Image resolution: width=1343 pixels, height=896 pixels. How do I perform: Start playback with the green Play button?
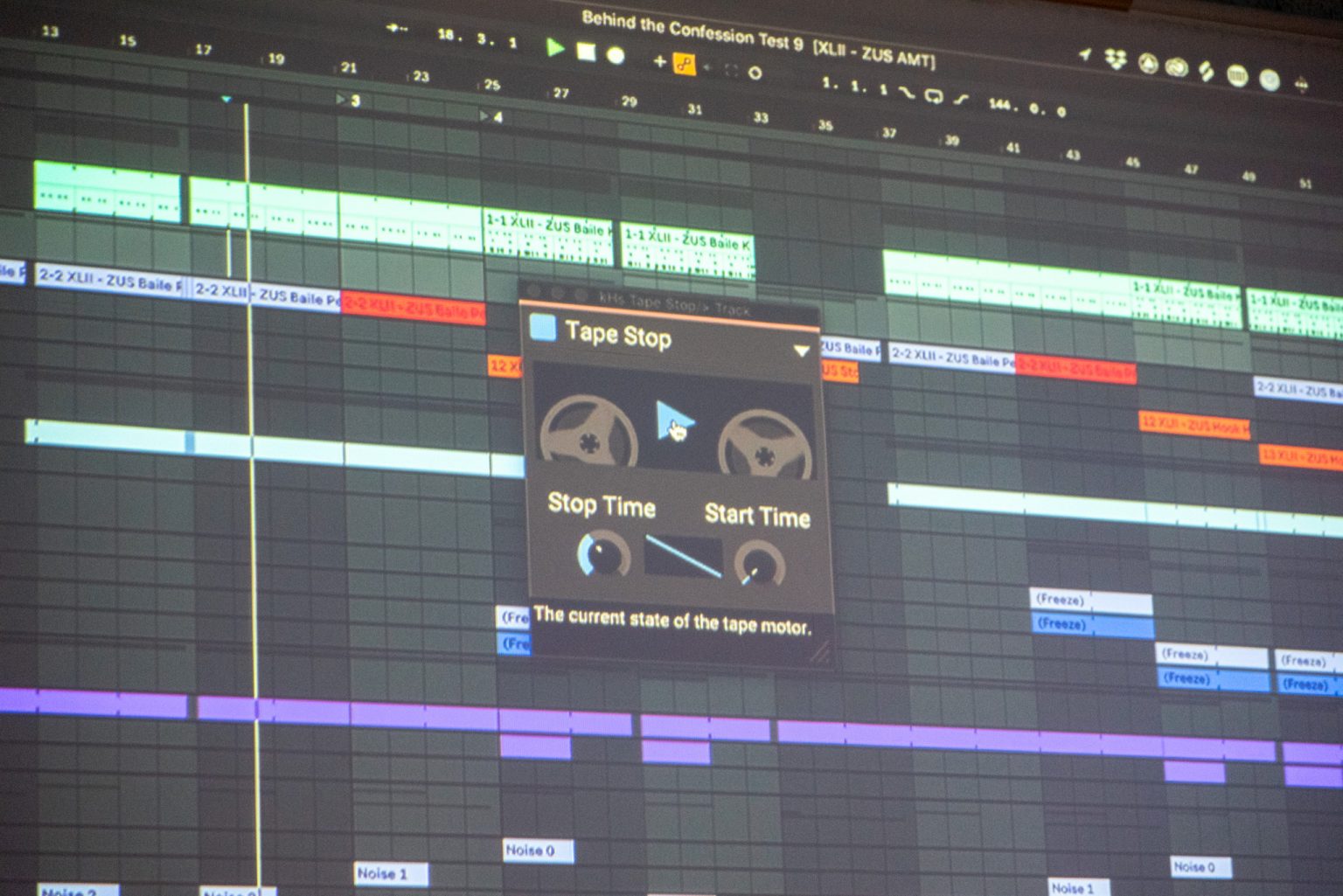555,47
